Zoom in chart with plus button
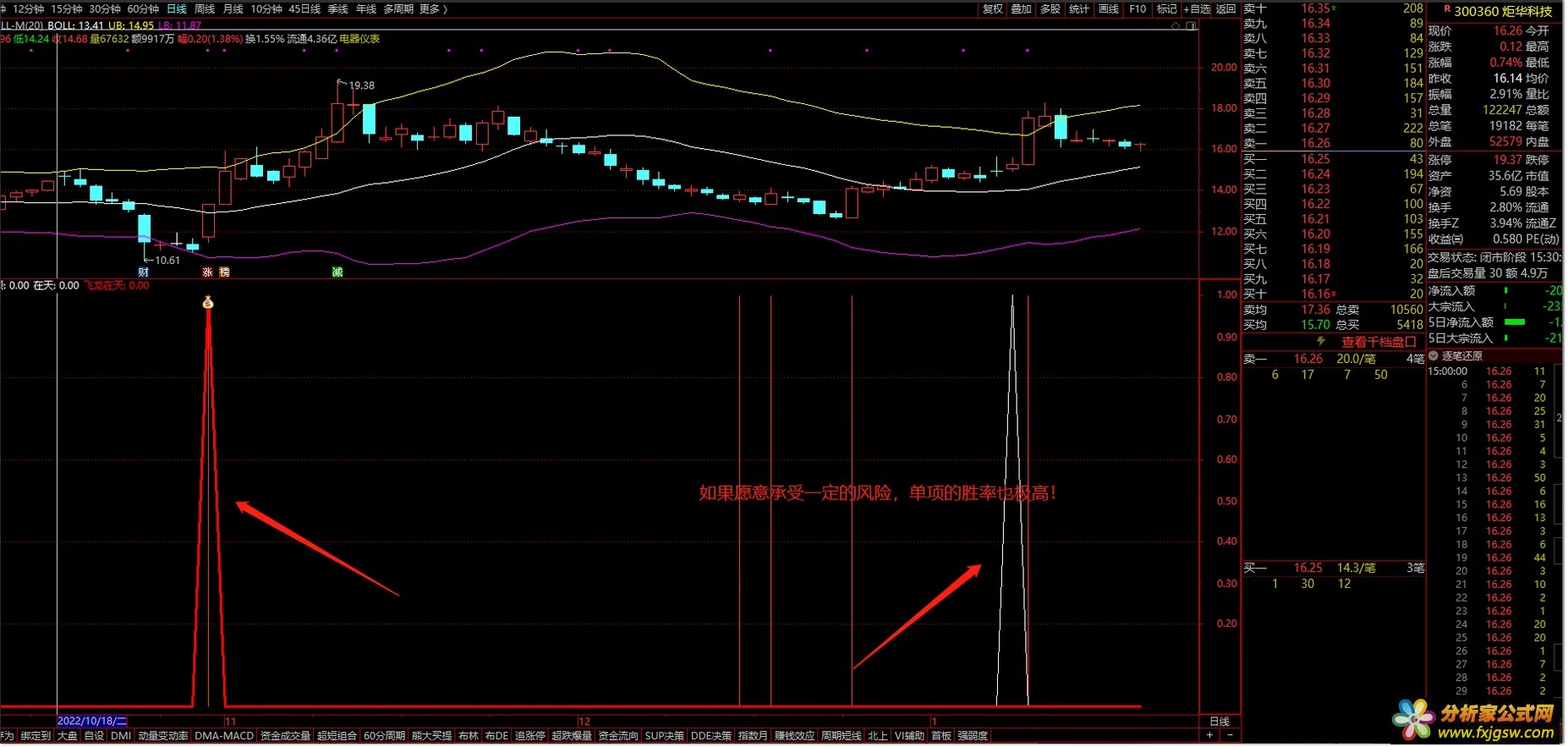This screenshot has height=747, width=1568. [1209, 736]
